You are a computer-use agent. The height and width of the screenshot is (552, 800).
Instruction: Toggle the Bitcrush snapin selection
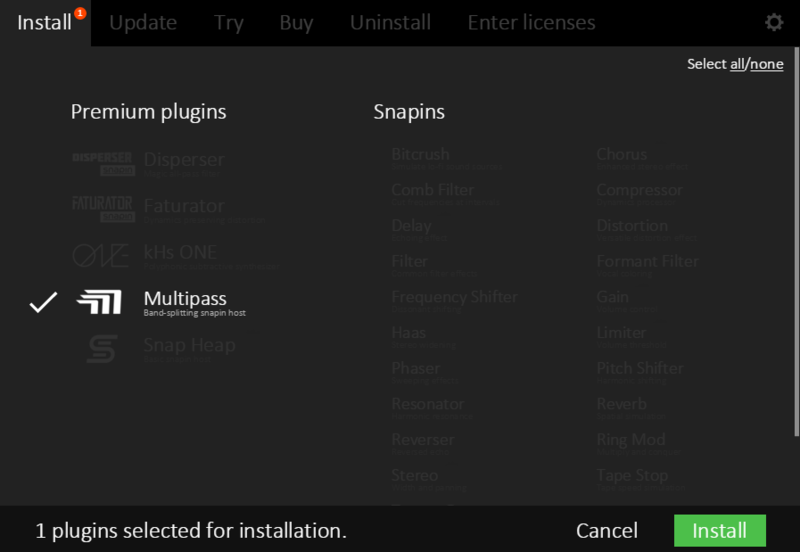click(x=420, y=155)
